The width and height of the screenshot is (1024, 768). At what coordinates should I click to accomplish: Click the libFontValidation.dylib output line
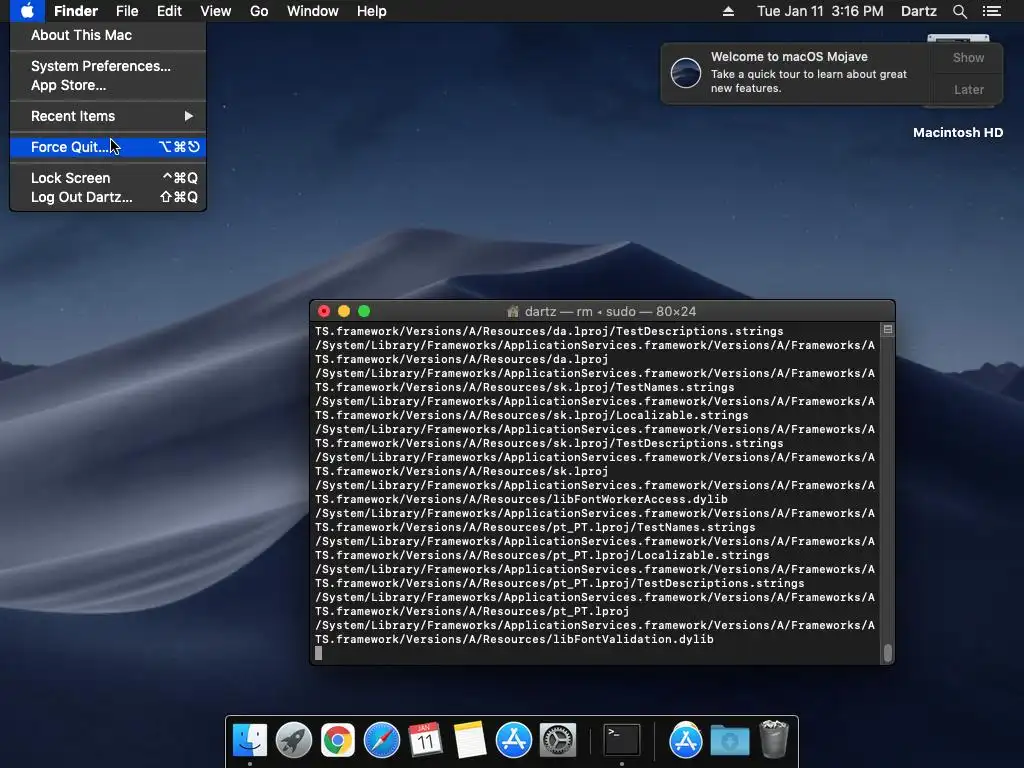(515, 639)
